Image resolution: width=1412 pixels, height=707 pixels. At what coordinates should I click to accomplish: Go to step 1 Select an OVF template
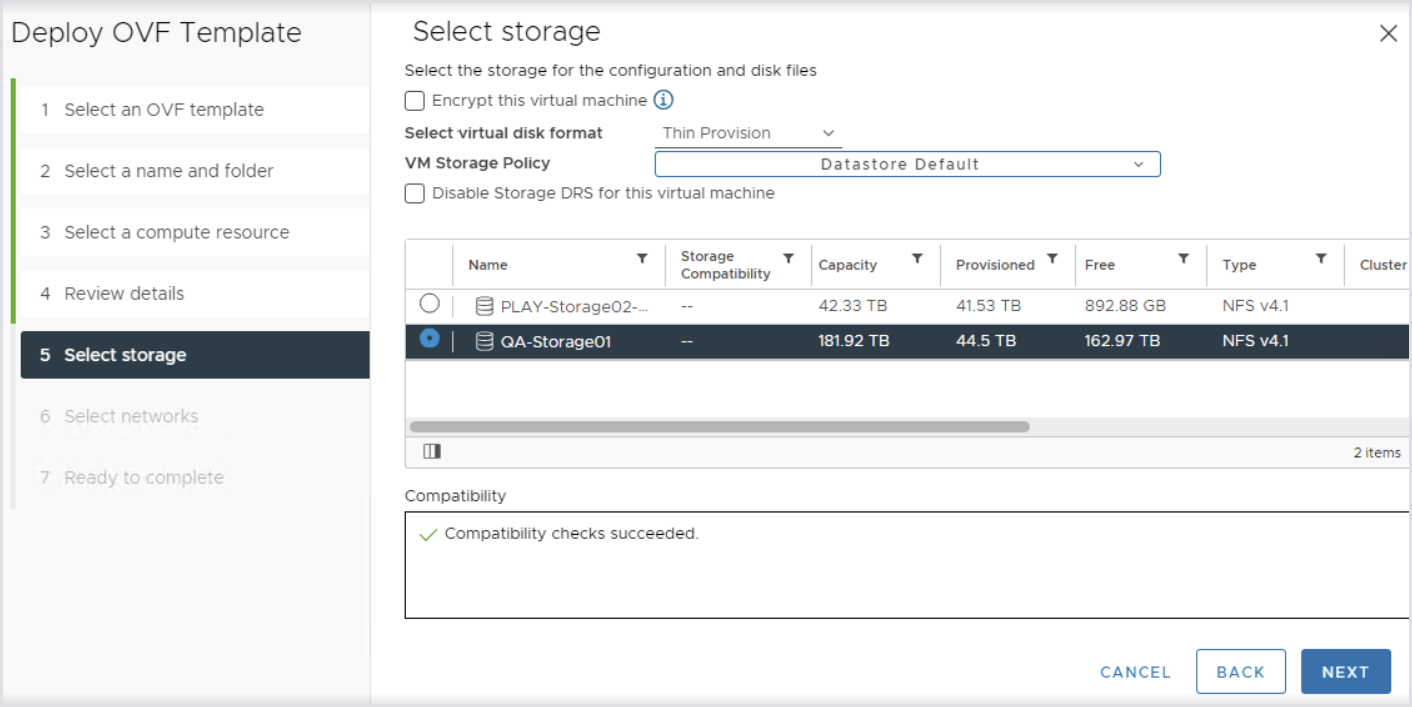pos(164,110)
